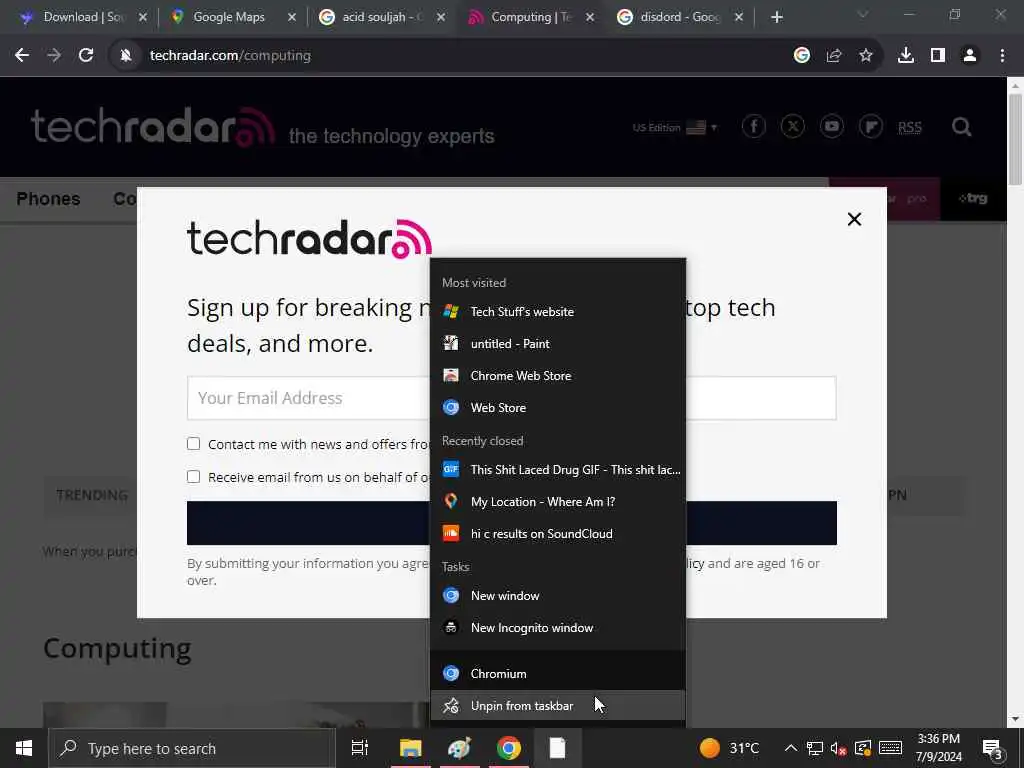Open browser downloads icon
The width and height of the screenshot is (1024, 768).
coord(906,56)
